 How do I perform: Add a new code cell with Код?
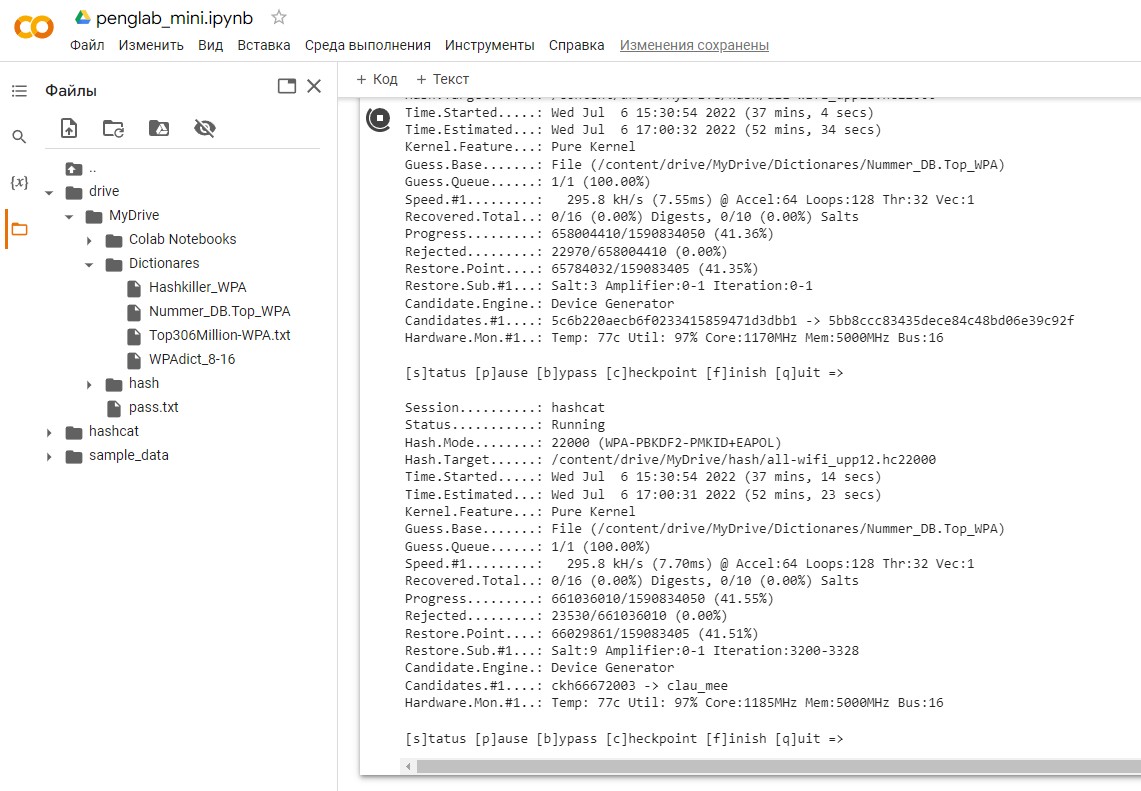(x=377, y=79)
